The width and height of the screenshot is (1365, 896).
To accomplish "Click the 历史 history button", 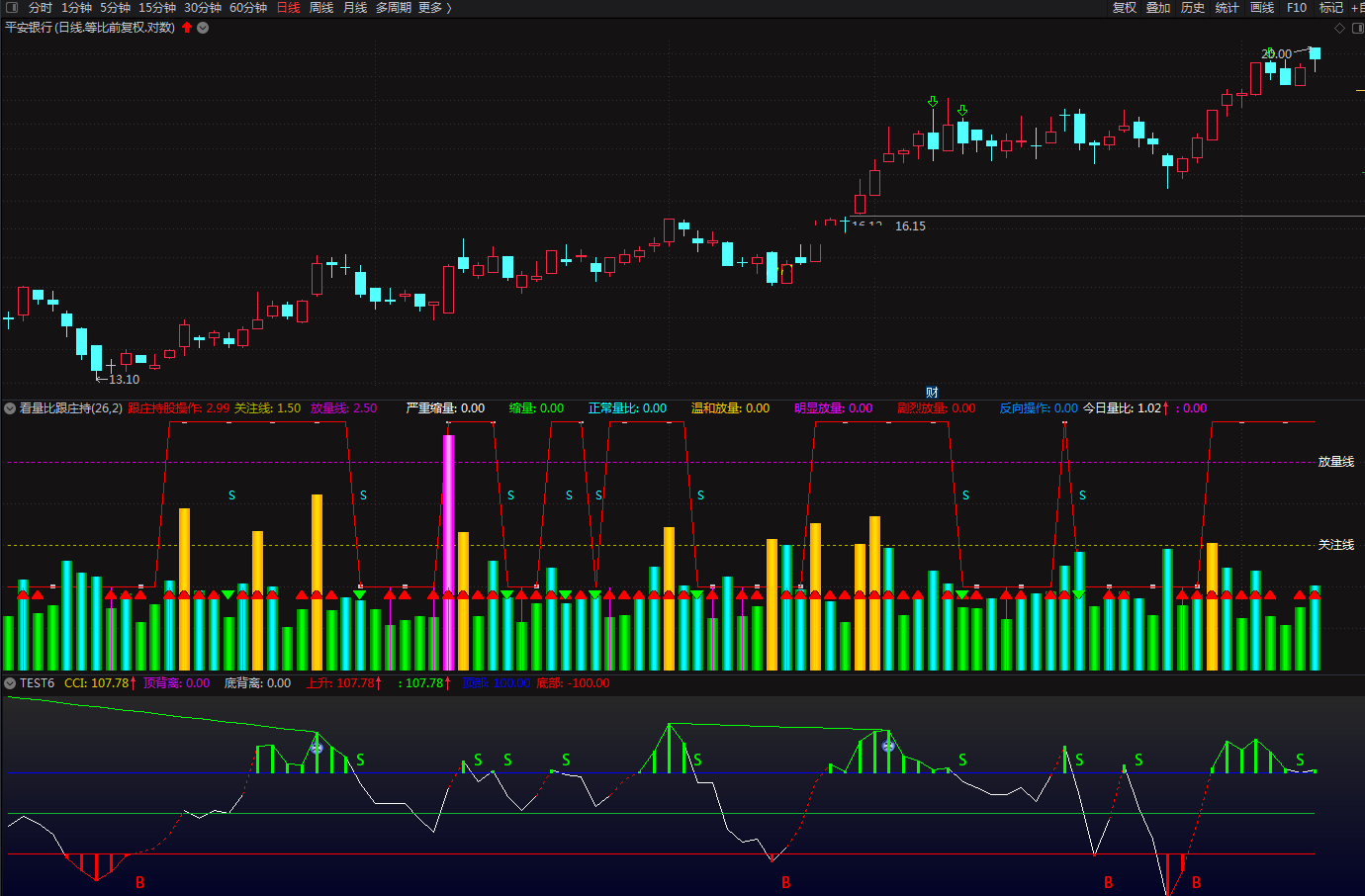I will pyautogui.click(x=1193, y=8).
